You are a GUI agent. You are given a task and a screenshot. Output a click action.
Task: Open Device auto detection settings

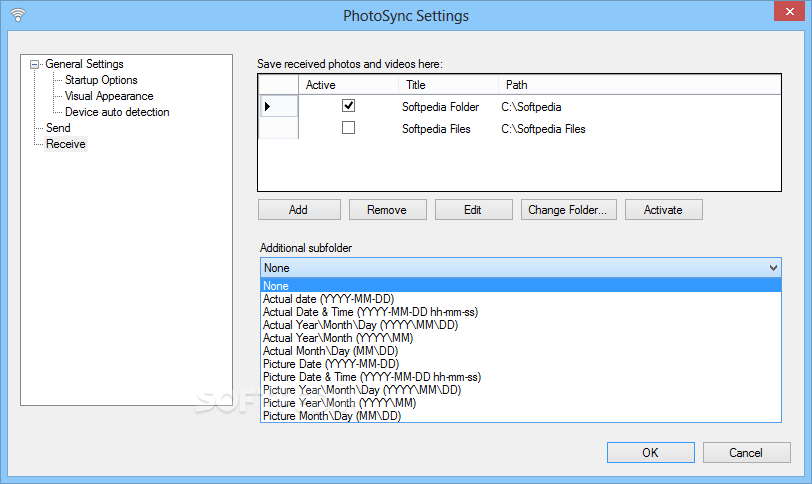(117, 112)
